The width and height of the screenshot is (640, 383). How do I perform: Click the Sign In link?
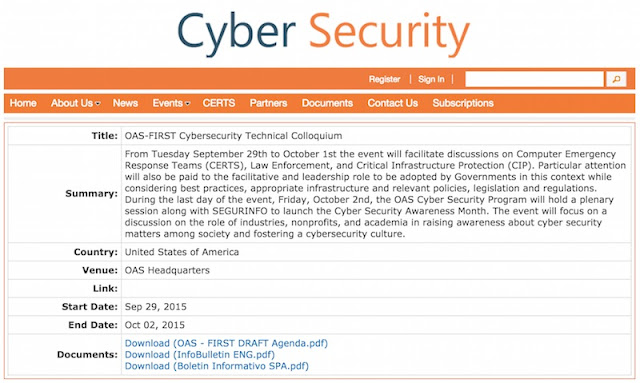(x=431, y=79)
